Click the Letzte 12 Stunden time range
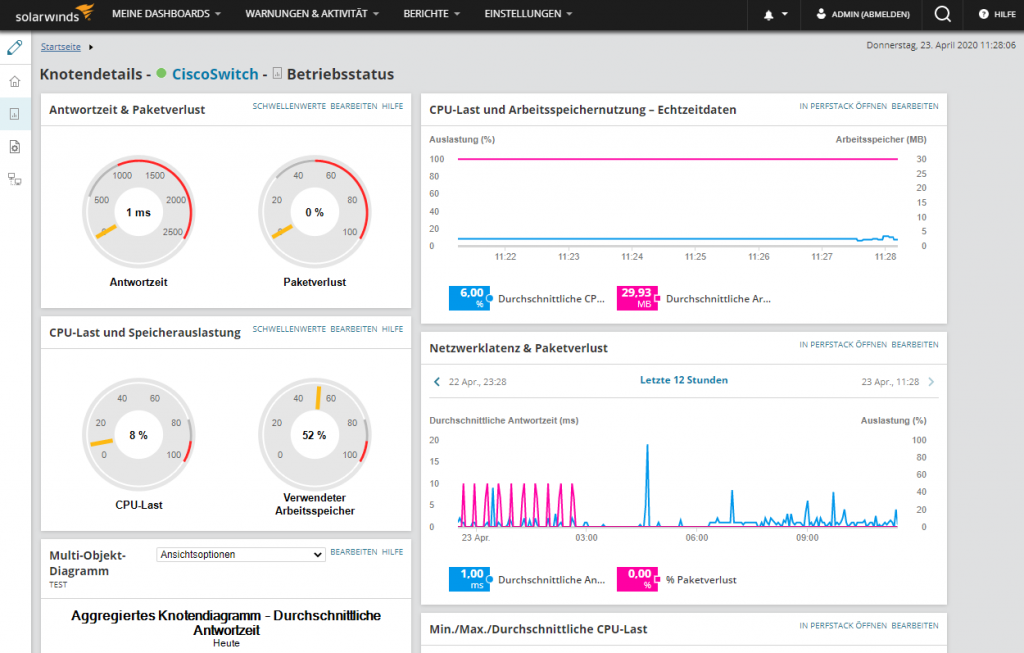The image size is (1024, 653). point(683,380)
